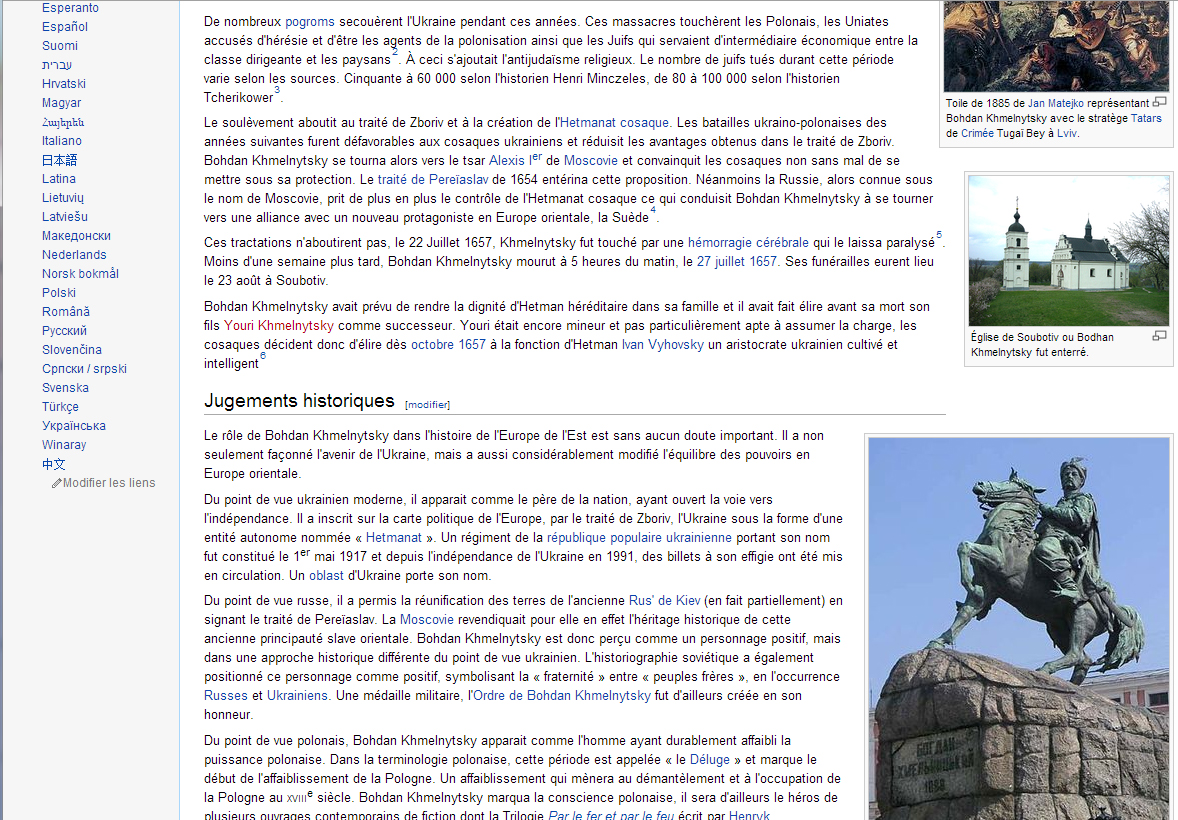Viewport: 1178px width, 820px height.
Task: Open the Moscovie link after Alexis Ier
Action: click(591, 161)
